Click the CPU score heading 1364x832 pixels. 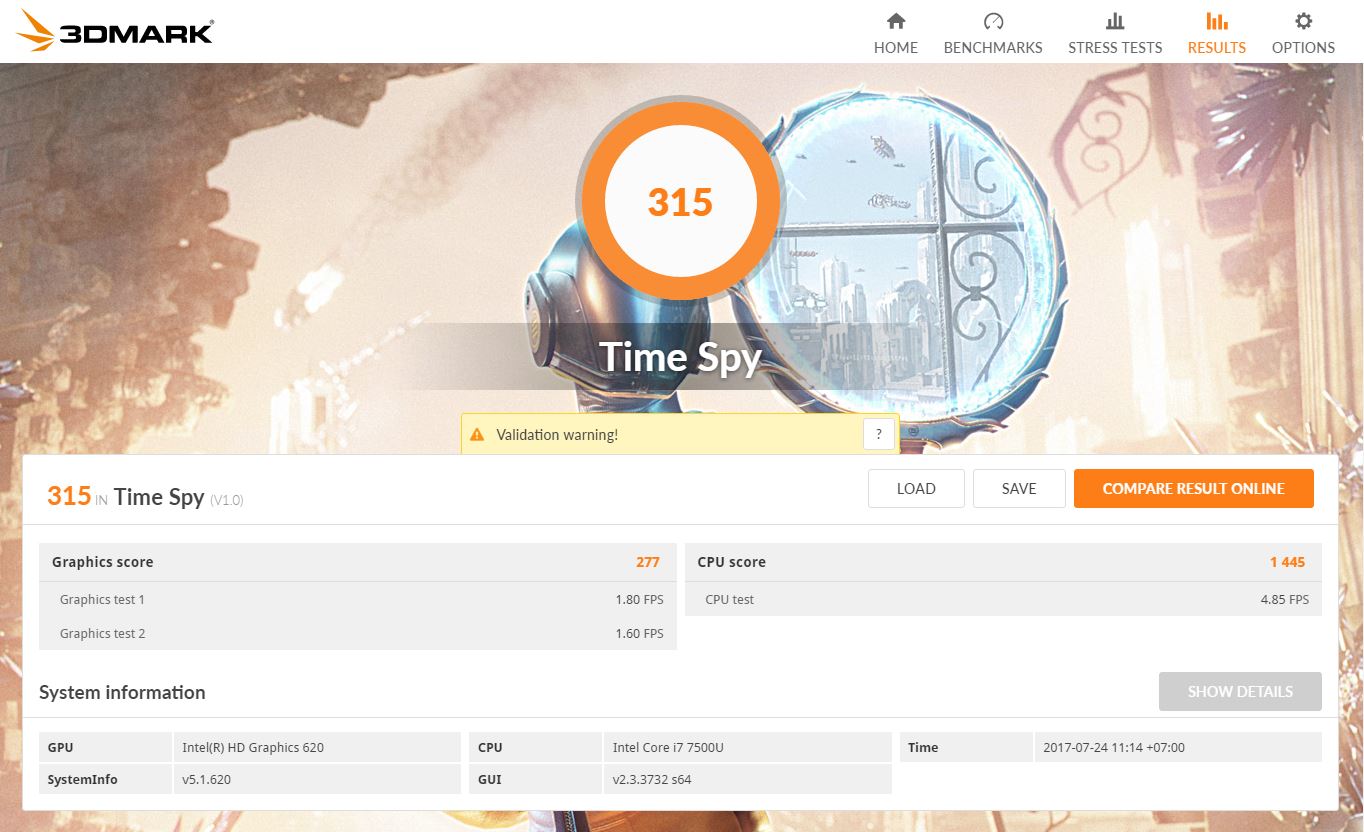pos(732,562)
